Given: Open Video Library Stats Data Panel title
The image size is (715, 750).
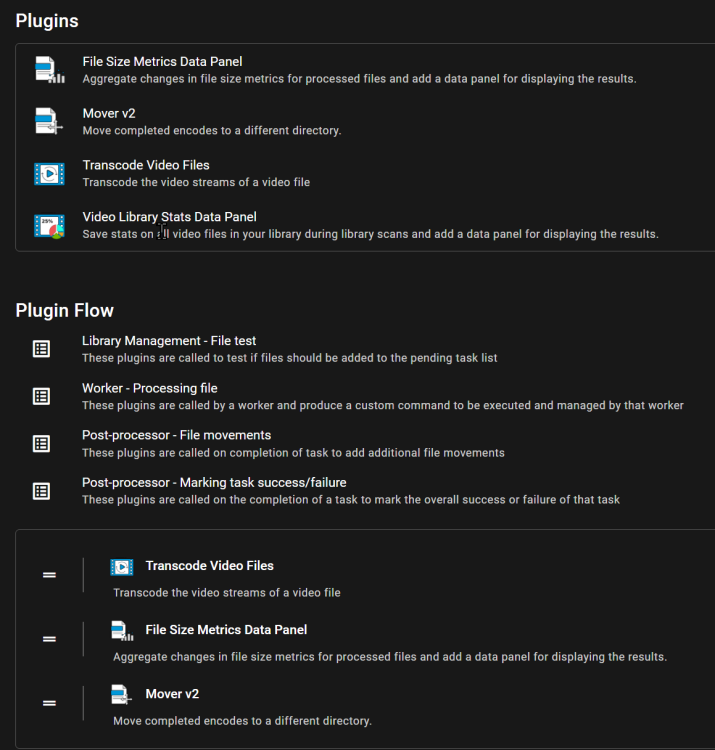Looking at the screenshot, I should [x=169, y=217].
